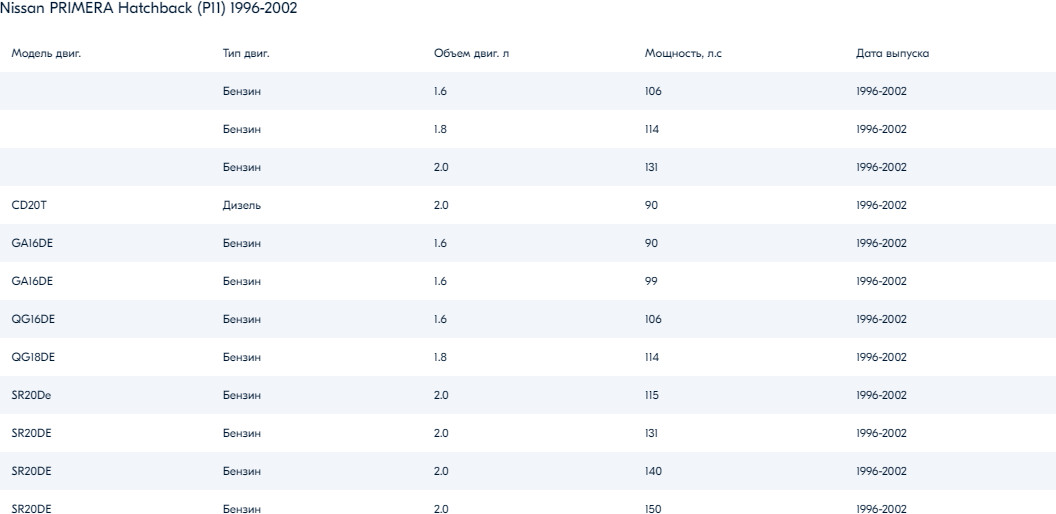Select the QG18DE engine model cell
This screenshot has width=1056, height=514.
pos(32,357)
